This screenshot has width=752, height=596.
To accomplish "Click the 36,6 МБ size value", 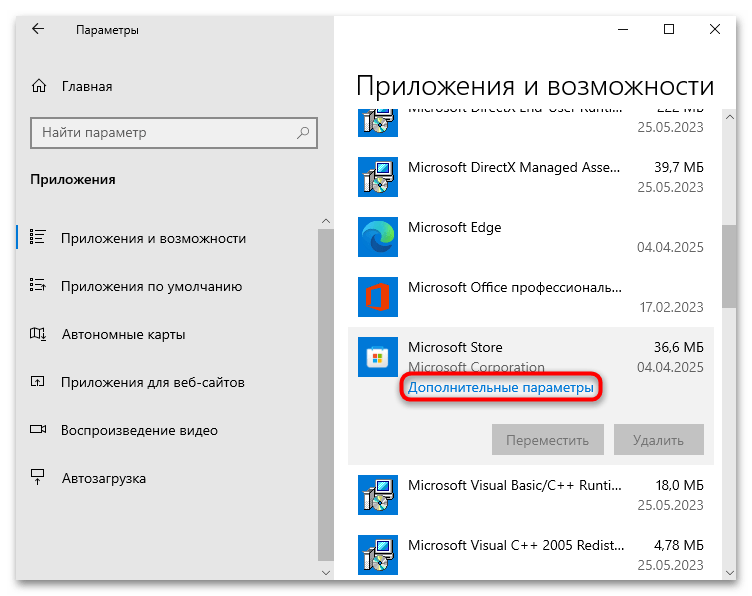I will click(679, 347).
